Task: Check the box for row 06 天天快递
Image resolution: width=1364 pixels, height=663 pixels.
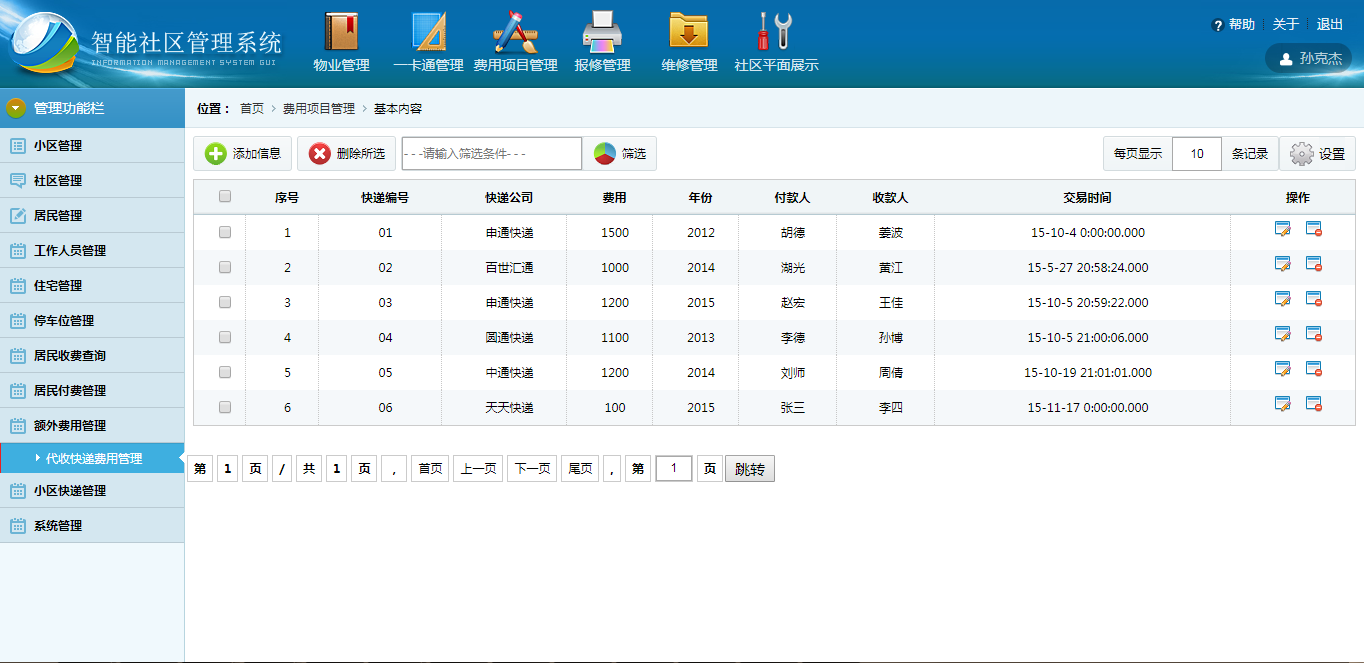Action: [225, 407]
